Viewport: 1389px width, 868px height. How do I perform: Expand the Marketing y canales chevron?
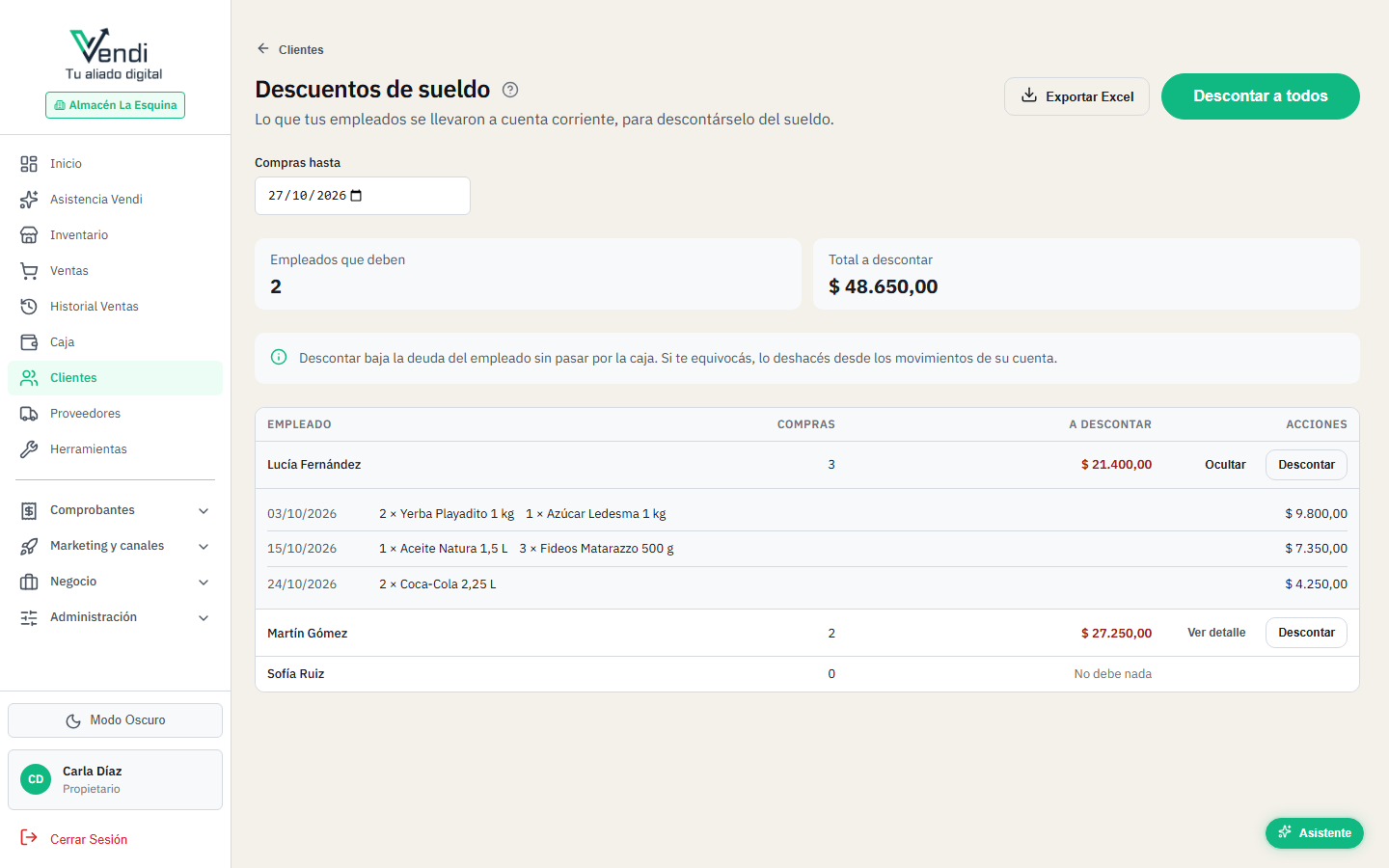coord(204,546)
